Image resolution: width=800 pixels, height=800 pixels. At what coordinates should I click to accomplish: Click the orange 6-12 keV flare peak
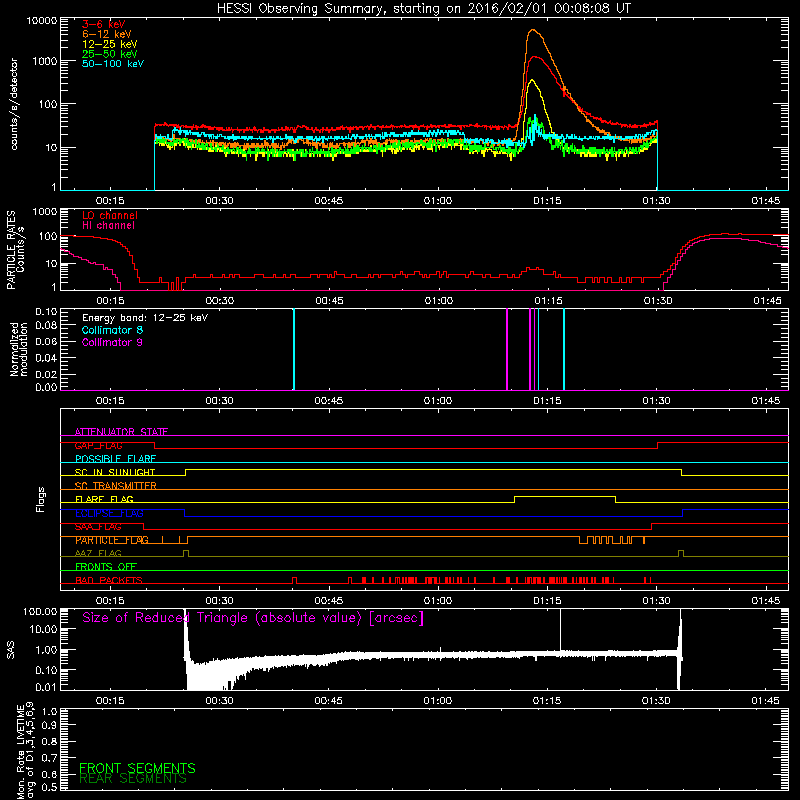tap(533, 30)
